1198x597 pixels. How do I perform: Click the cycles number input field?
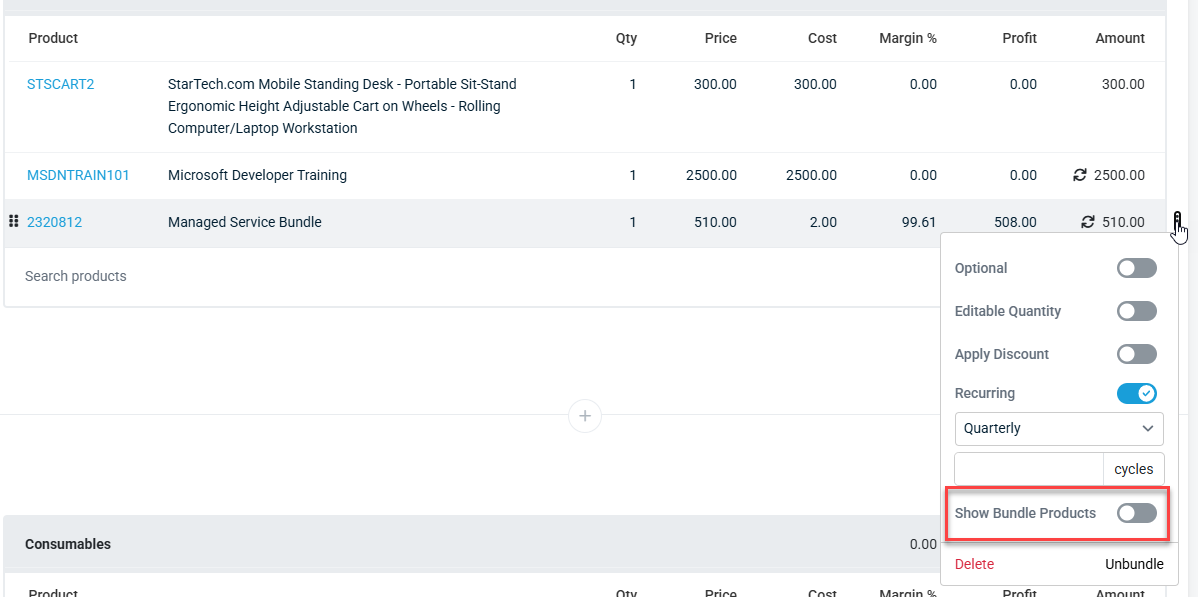point(1029,469)
